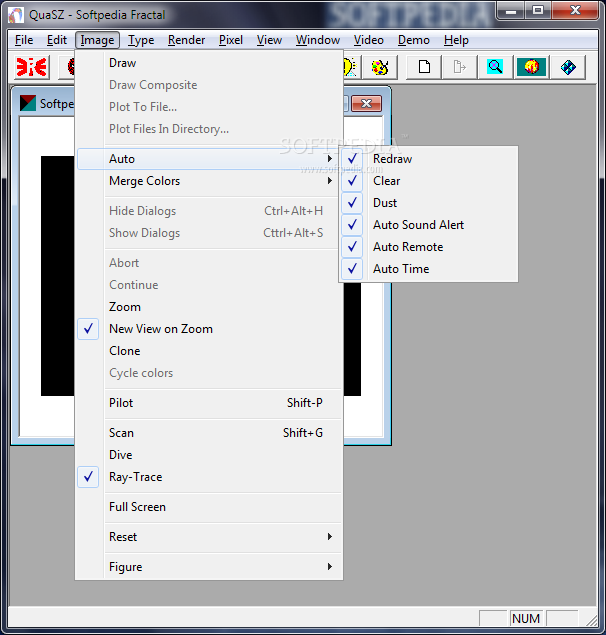Click the status bar resize grip
606x635 pixels.
(x=592, y=620)
